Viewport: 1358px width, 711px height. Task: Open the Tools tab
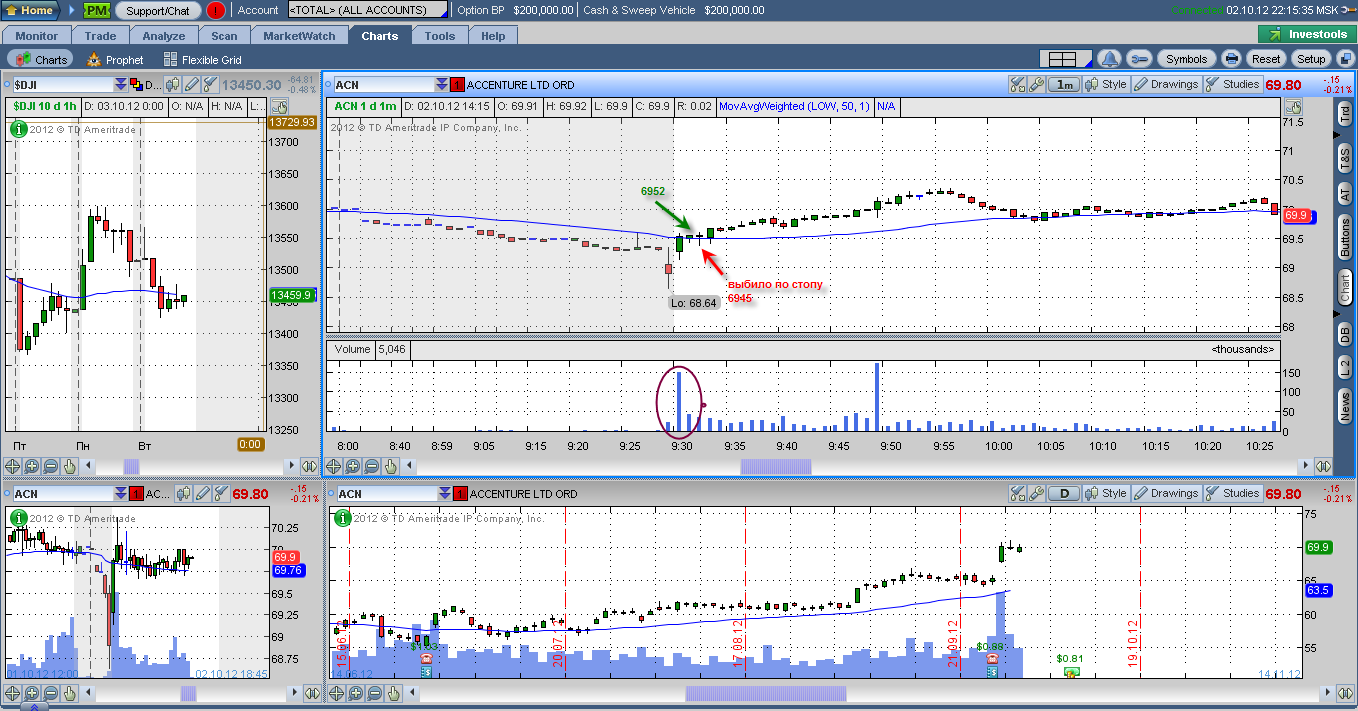440,36
